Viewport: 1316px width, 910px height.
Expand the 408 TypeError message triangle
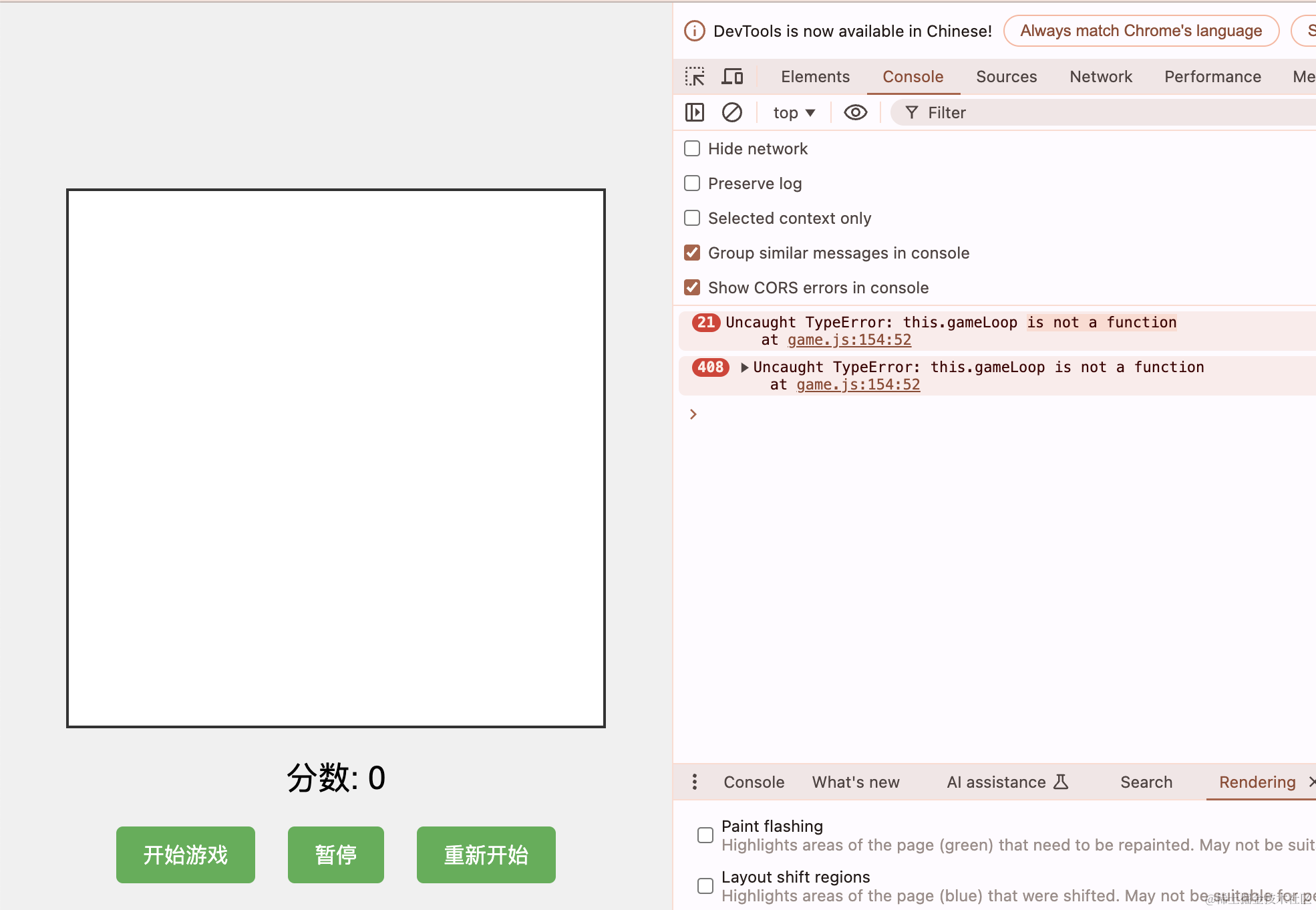(744, 367)
